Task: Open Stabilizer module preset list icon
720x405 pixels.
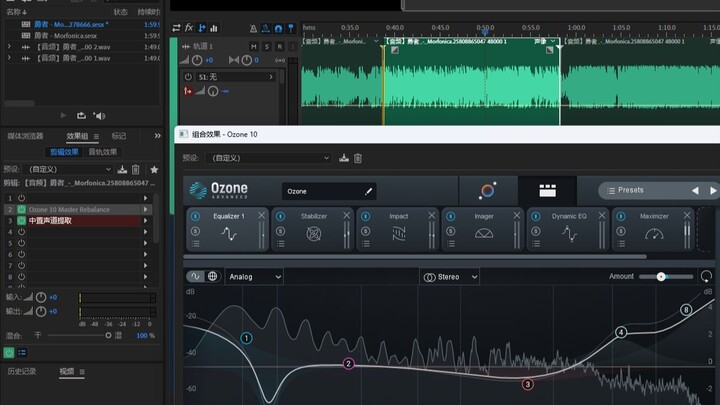Action: (281, 243)
